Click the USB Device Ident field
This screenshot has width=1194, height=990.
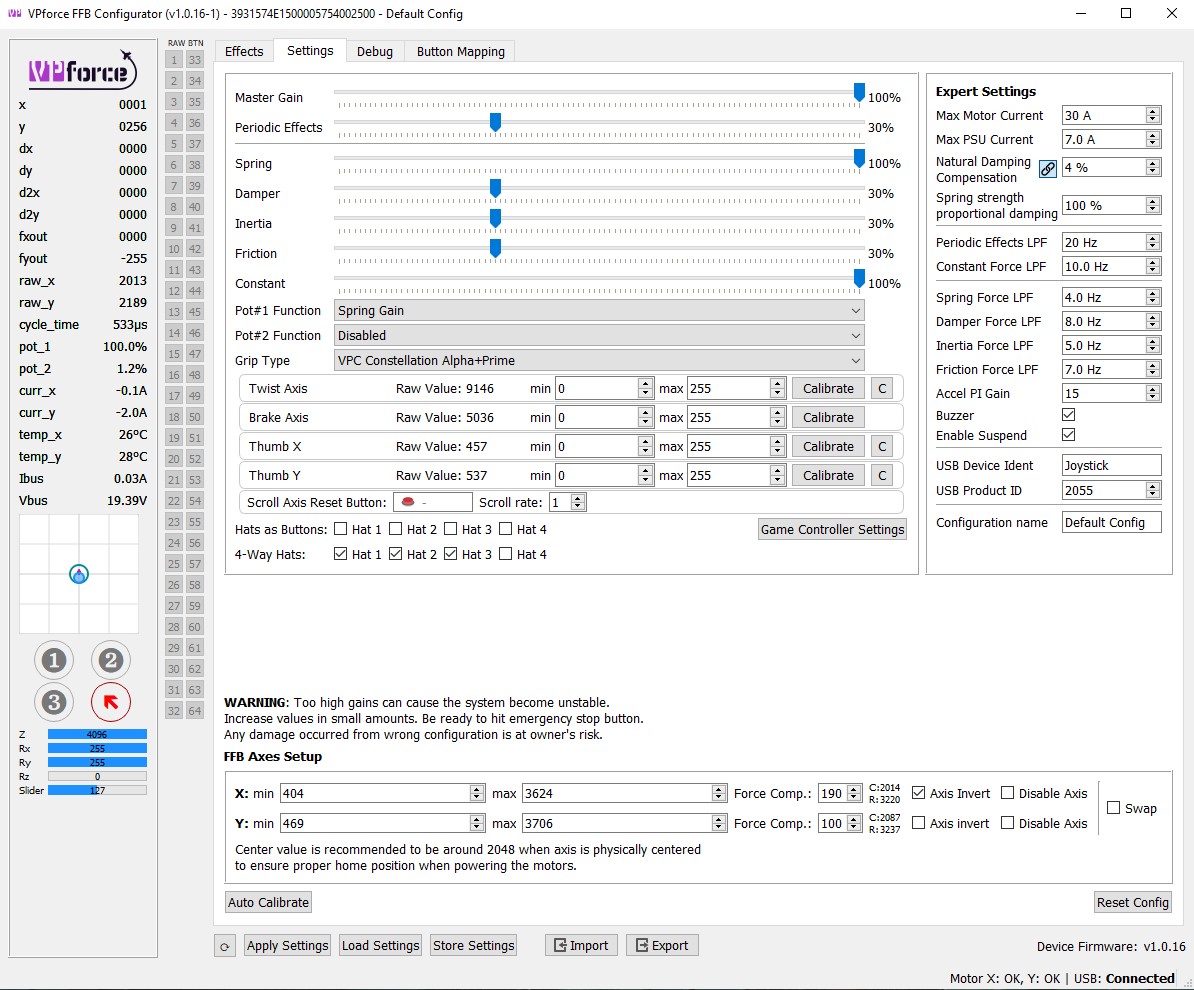pyautogui.click(x=1112, y=465)
